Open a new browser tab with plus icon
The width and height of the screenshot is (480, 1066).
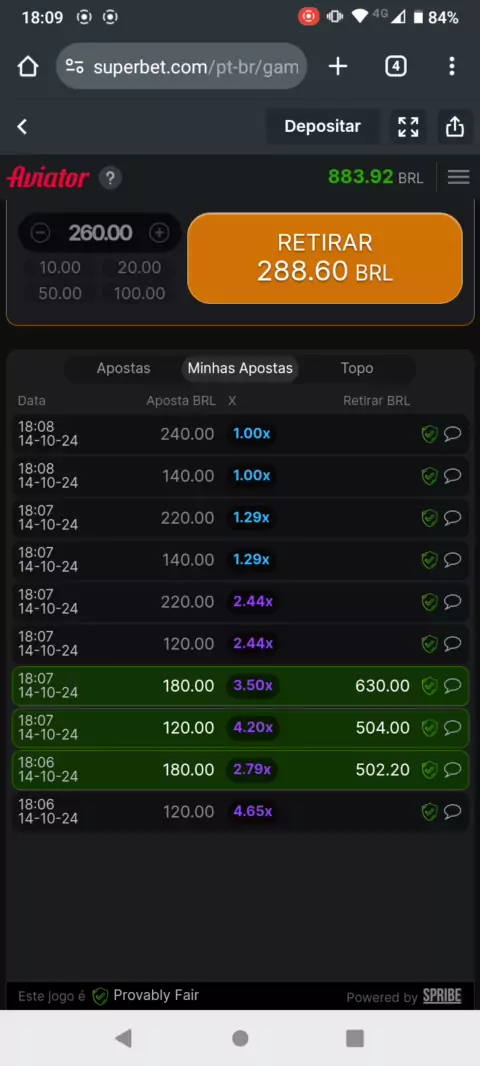338,66
